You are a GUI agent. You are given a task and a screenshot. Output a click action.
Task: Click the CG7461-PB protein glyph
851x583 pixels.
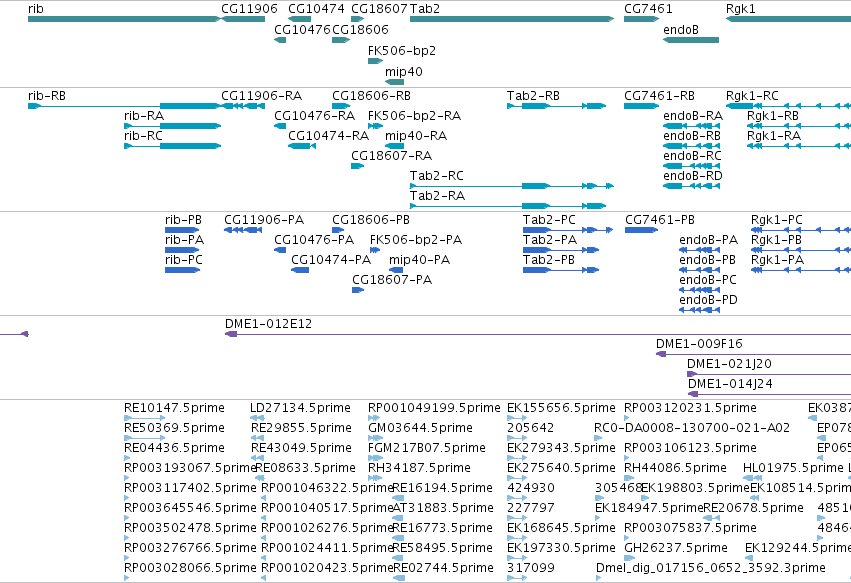(x=642, y=230)
